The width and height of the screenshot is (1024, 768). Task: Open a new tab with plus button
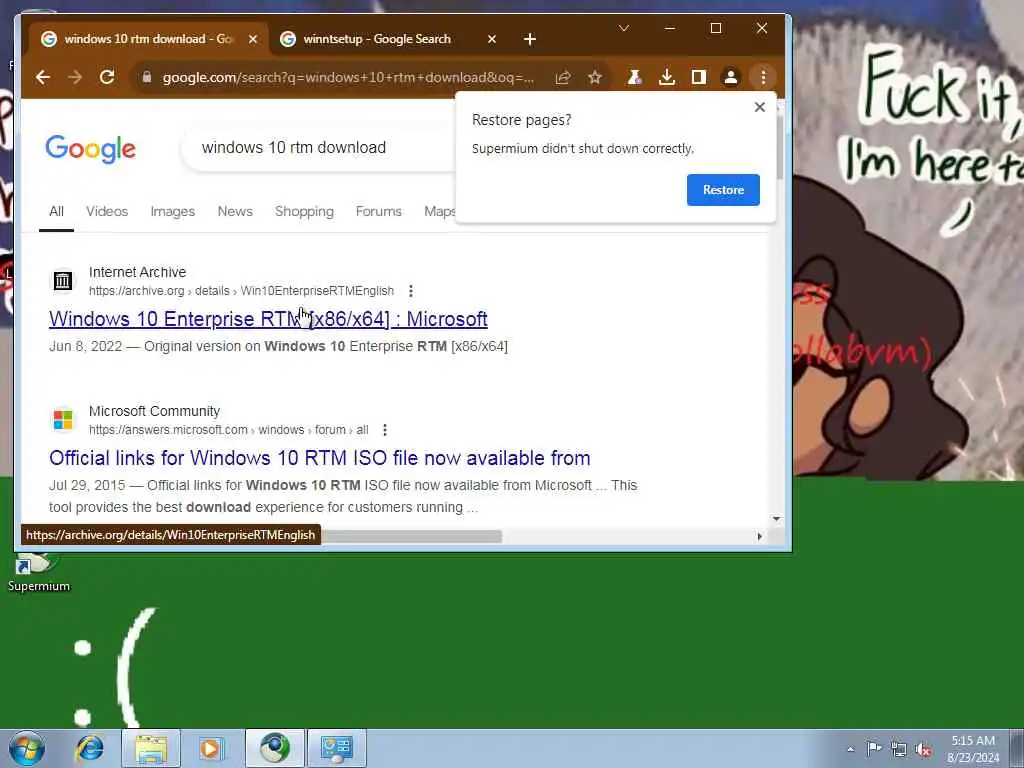(530, 39)
